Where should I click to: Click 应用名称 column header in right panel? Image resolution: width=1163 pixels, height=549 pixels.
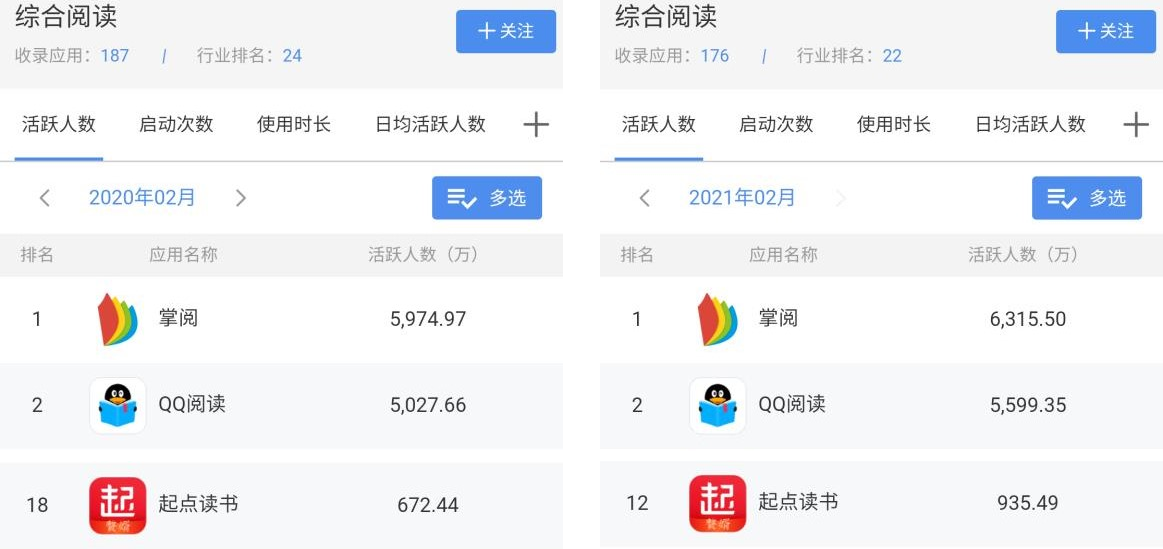[x=783, y=255]
